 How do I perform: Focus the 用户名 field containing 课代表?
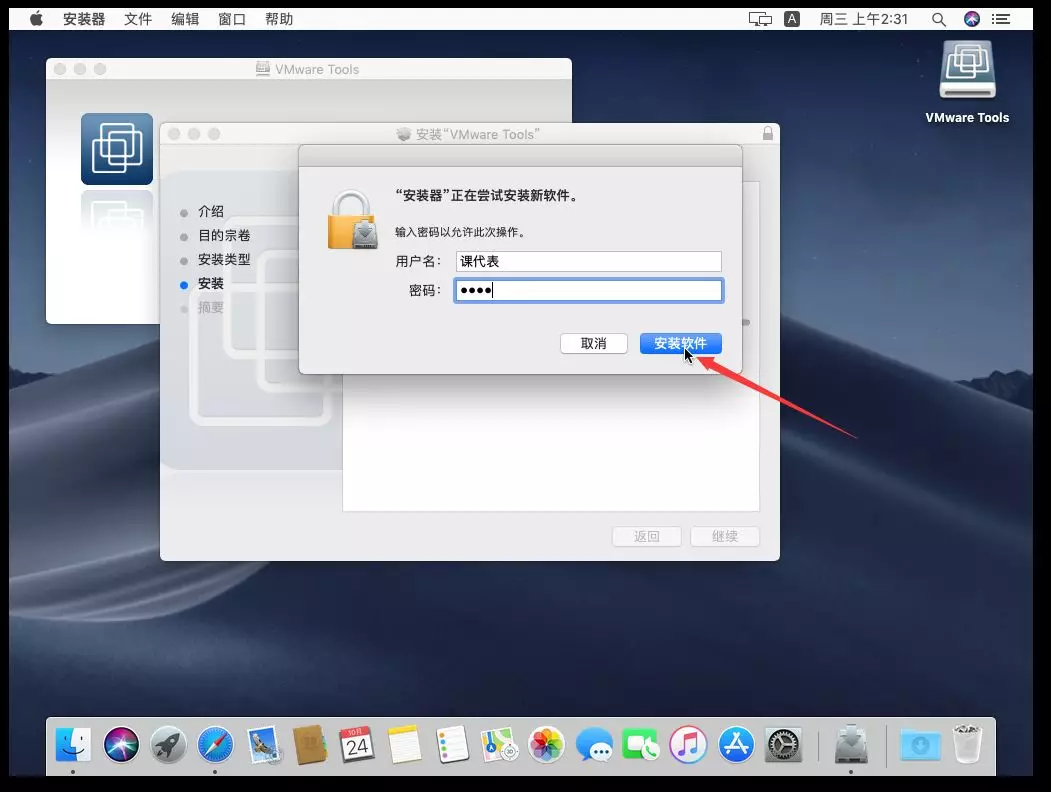coord(589,261)
